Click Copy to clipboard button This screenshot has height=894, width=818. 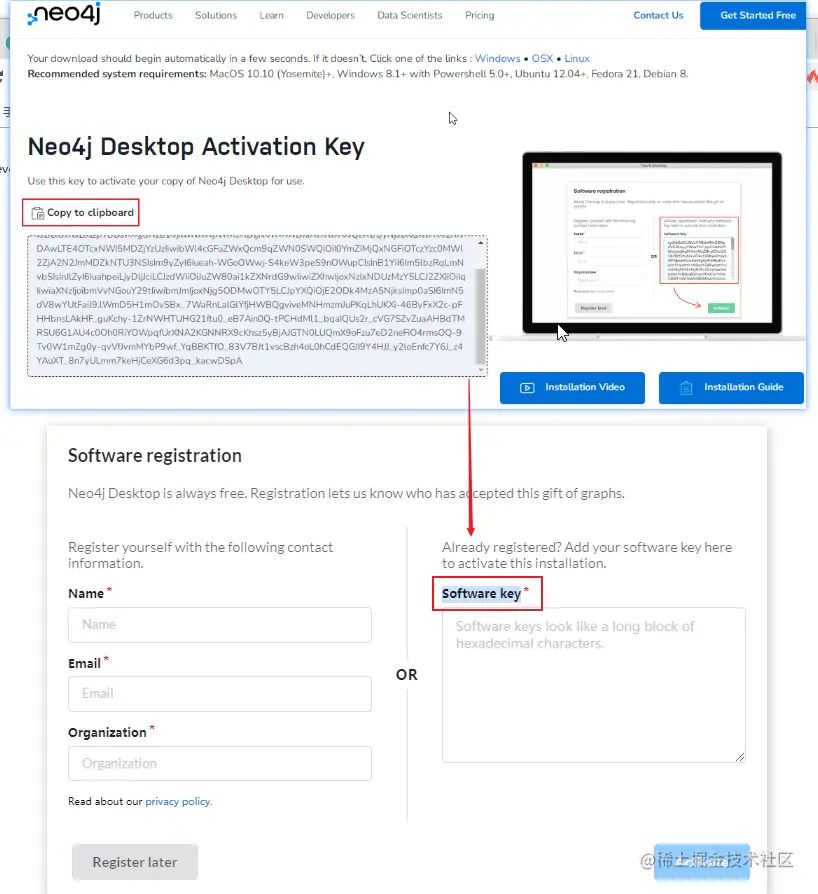point(81,212)
